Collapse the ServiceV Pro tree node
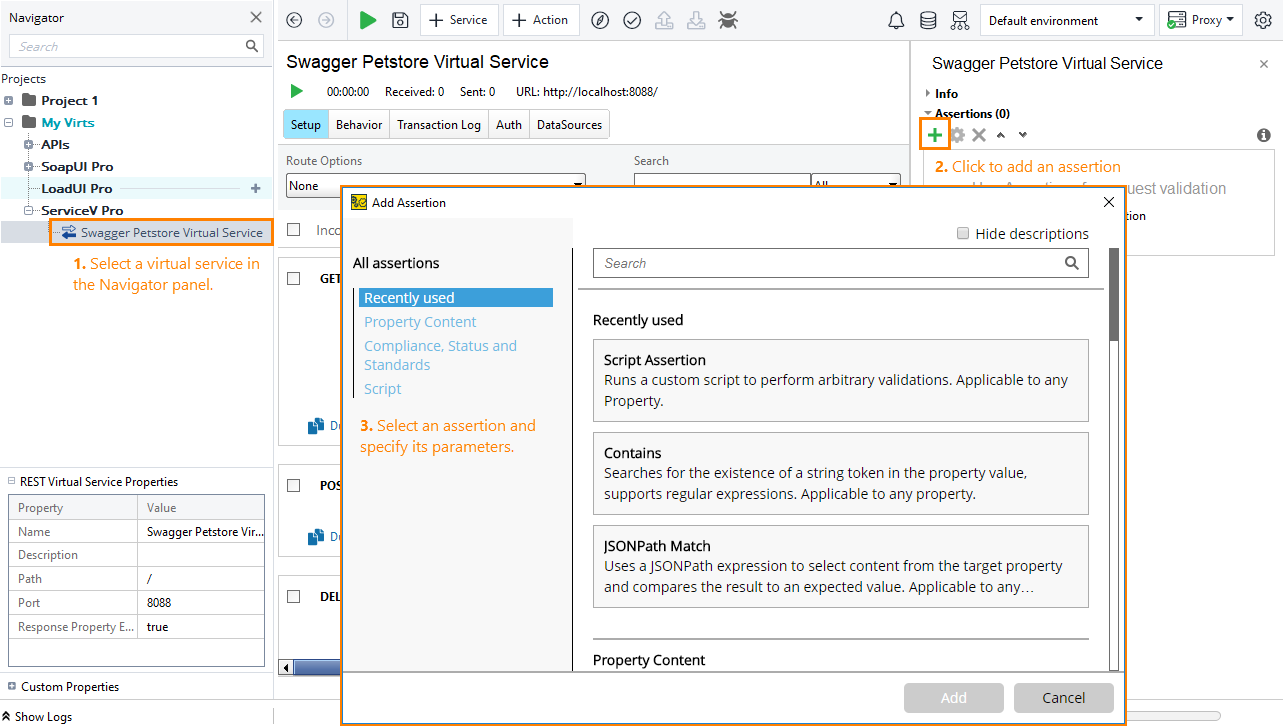The image size is (1283, 727). click(29, 210)
